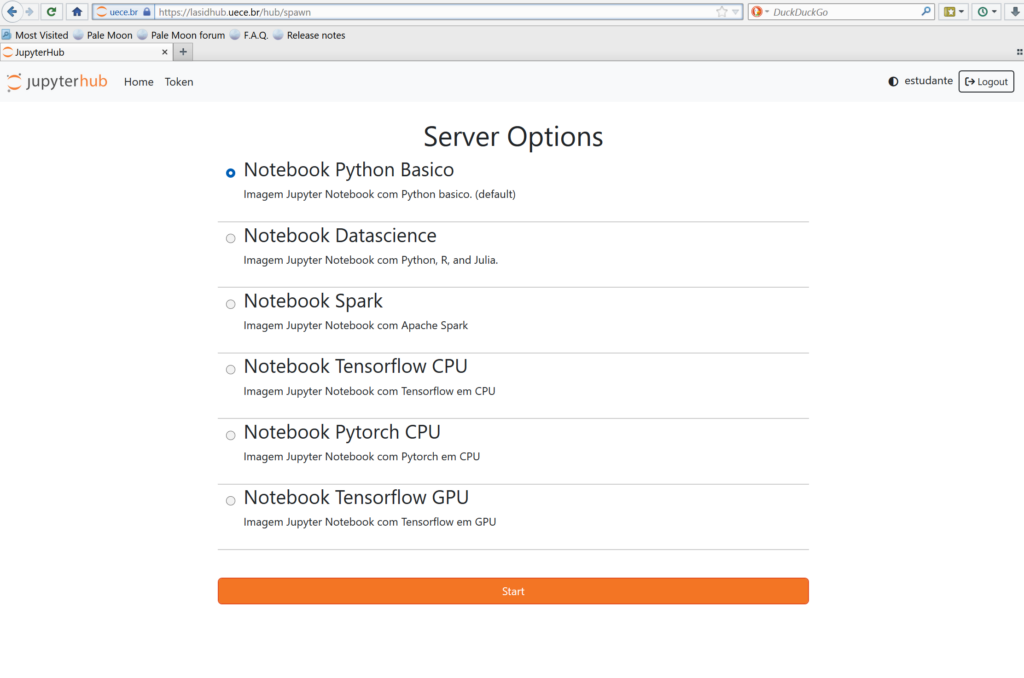Viewport: 1024px width, 678px height.
Task: Go to Home in the navbar
Action: pos(138,82)
